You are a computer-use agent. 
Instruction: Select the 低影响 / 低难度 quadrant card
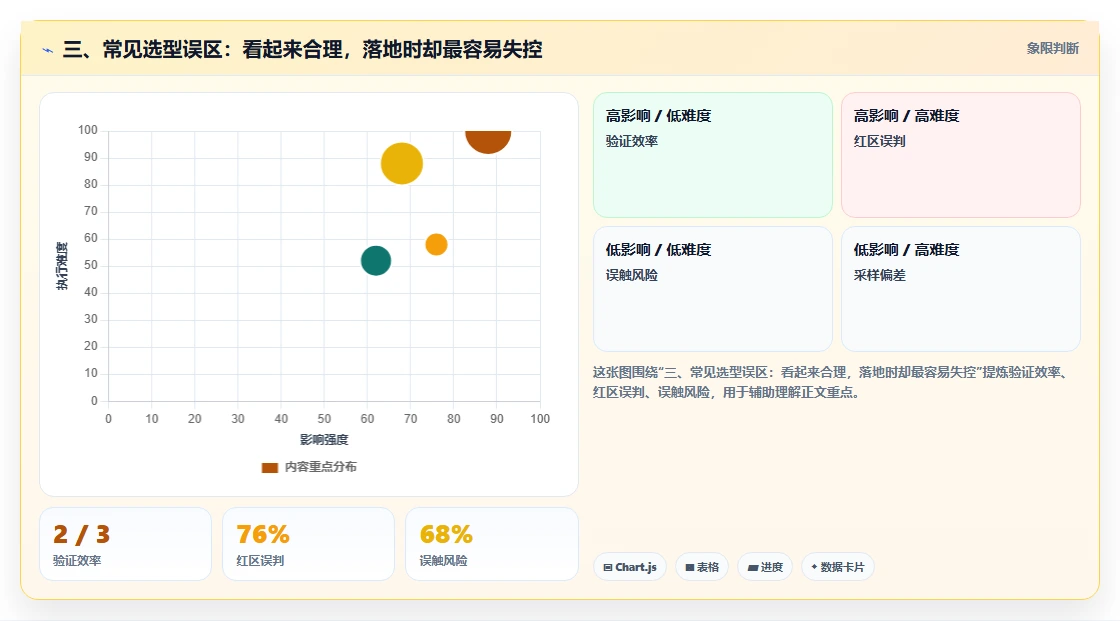click(x=713, y=289)
